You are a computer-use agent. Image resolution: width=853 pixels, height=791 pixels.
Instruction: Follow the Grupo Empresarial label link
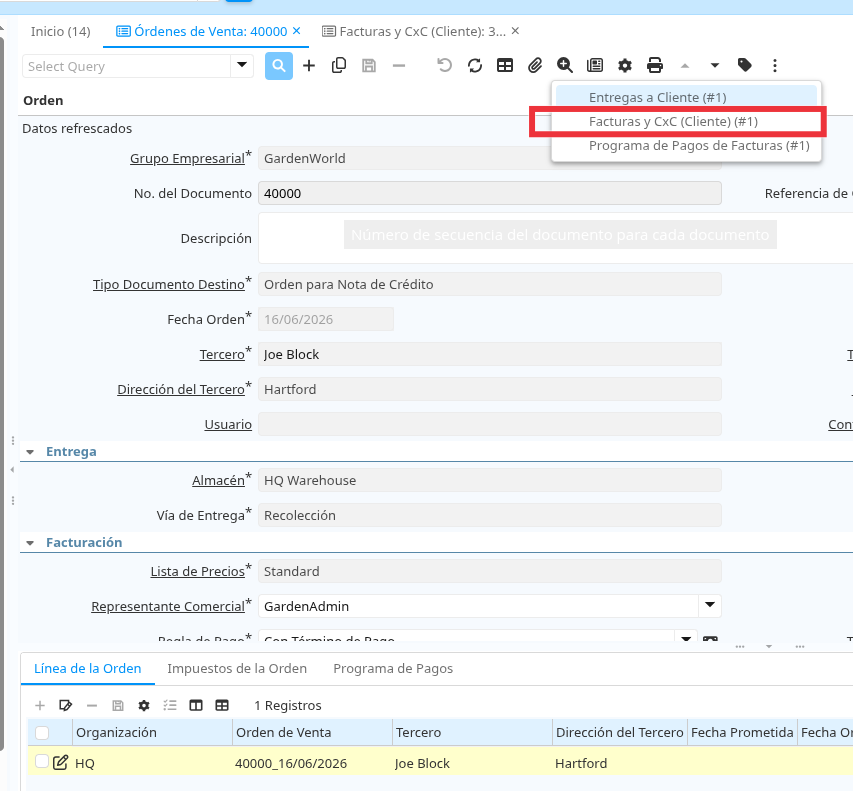coord(187,159)
